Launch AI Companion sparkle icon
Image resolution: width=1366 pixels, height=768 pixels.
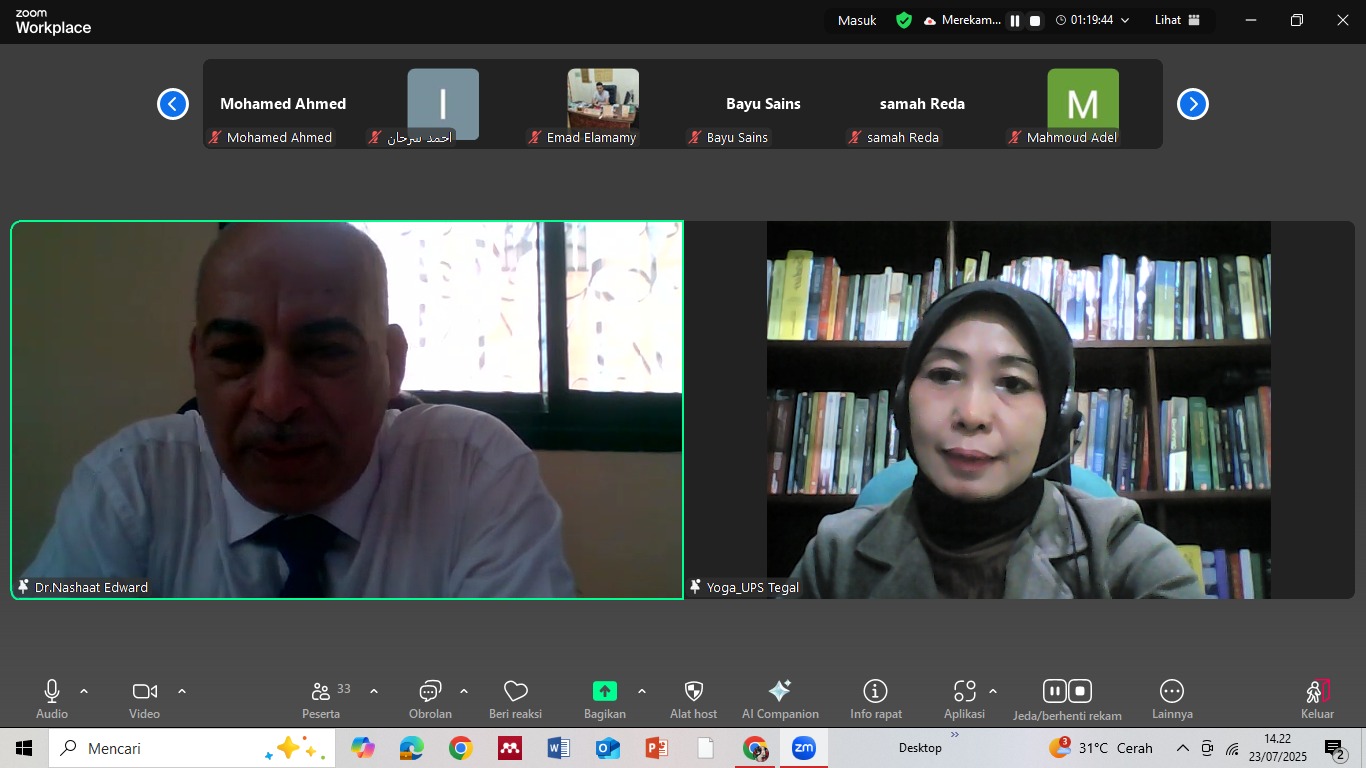(780, 692)
